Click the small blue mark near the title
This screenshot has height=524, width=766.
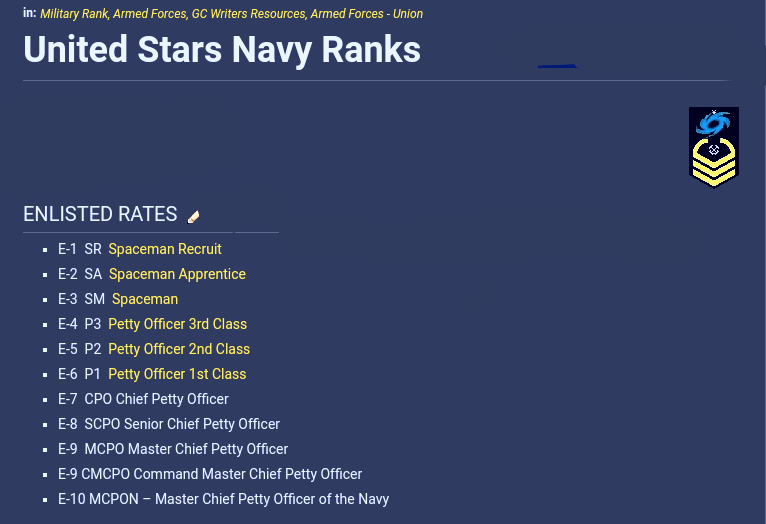[557, 66]
